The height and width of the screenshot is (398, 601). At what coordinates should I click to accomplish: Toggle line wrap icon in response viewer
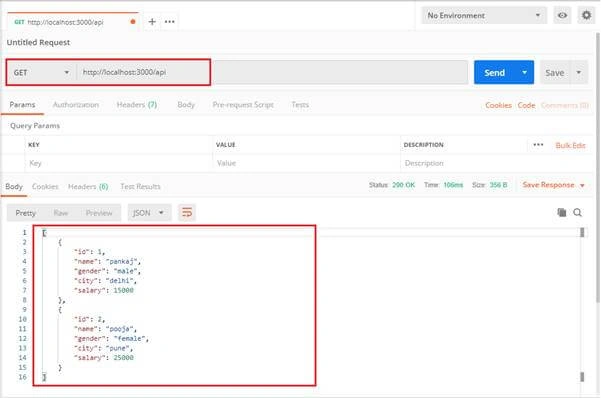tap(187, 212)
